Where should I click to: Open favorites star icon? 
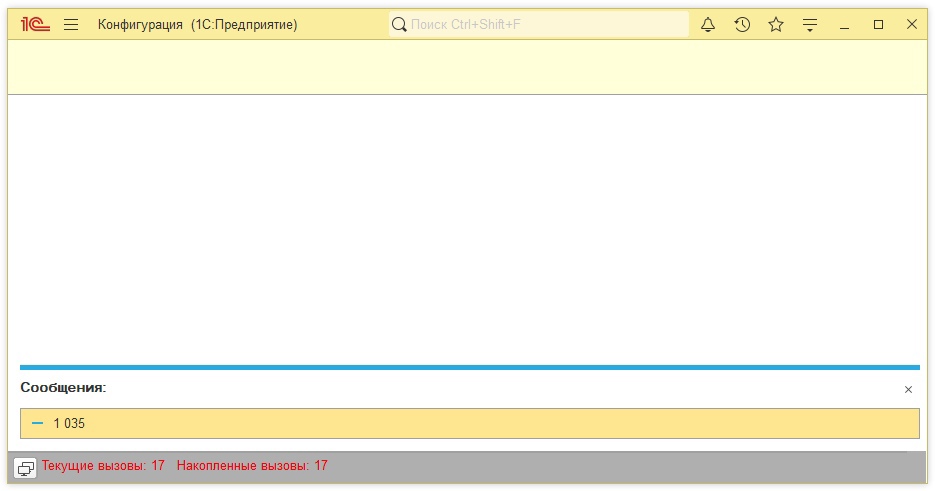(x=776, y=24)
